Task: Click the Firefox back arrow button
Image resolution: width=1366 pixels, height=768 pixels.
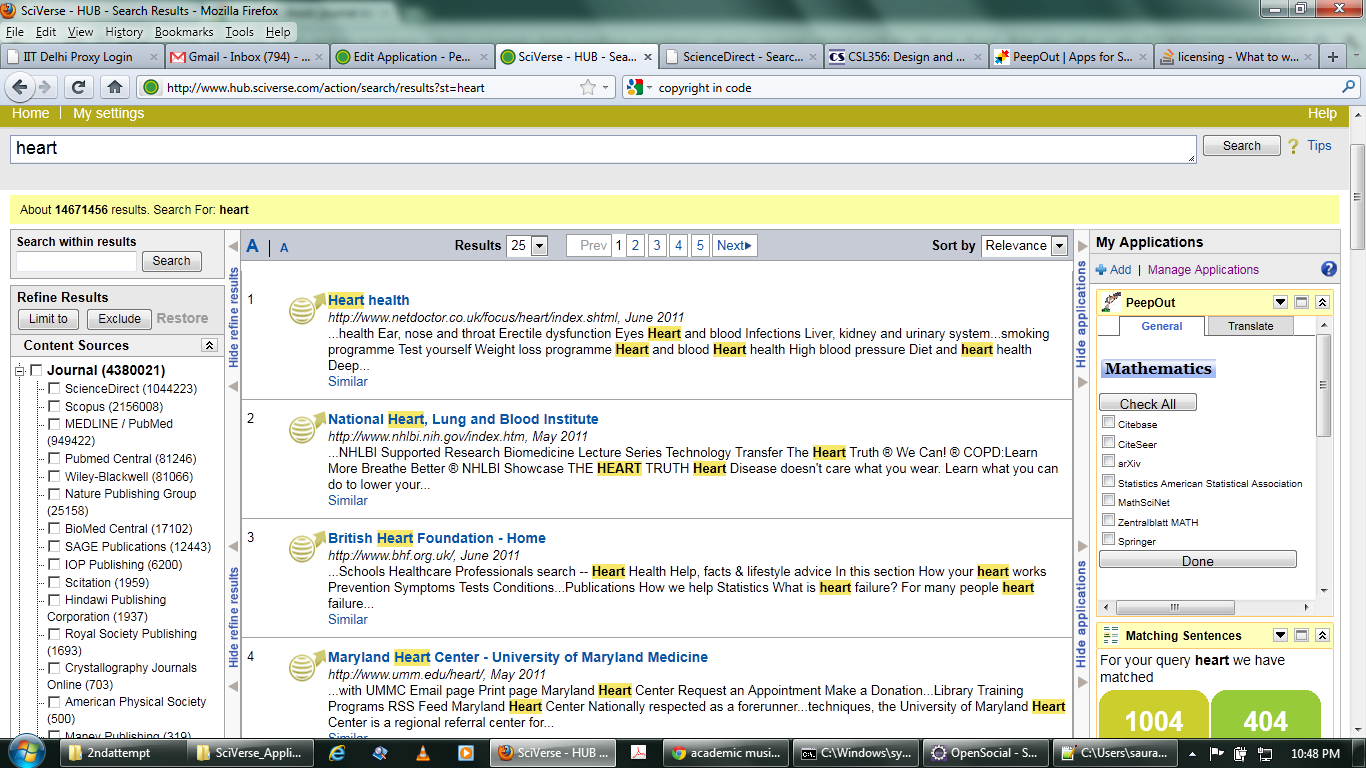Action: click(x=20, y=87)
